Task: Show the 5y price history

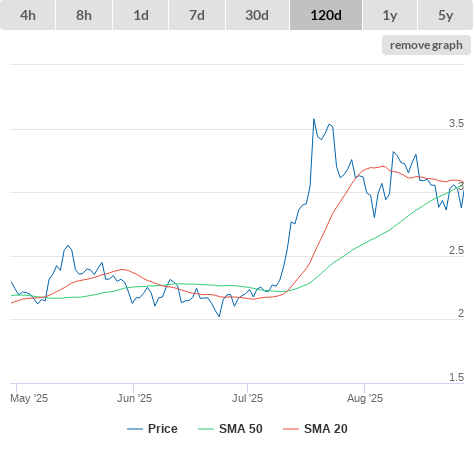Action: (446, 15)
